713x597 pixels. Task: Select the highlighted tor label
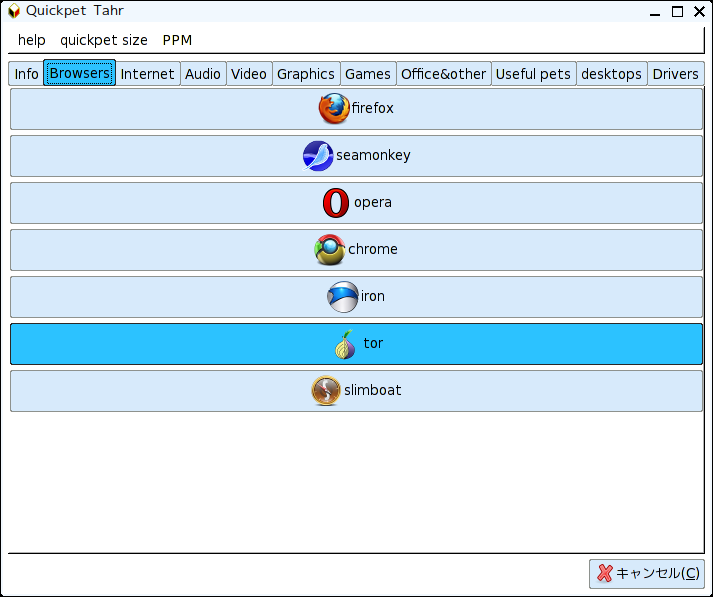[373, 343]
